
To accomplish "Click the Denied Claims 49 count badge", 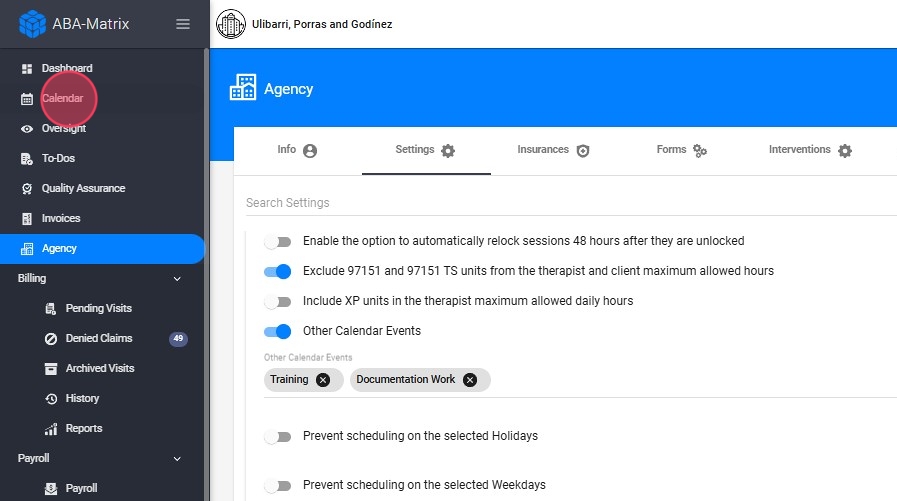I will point(178,339).
